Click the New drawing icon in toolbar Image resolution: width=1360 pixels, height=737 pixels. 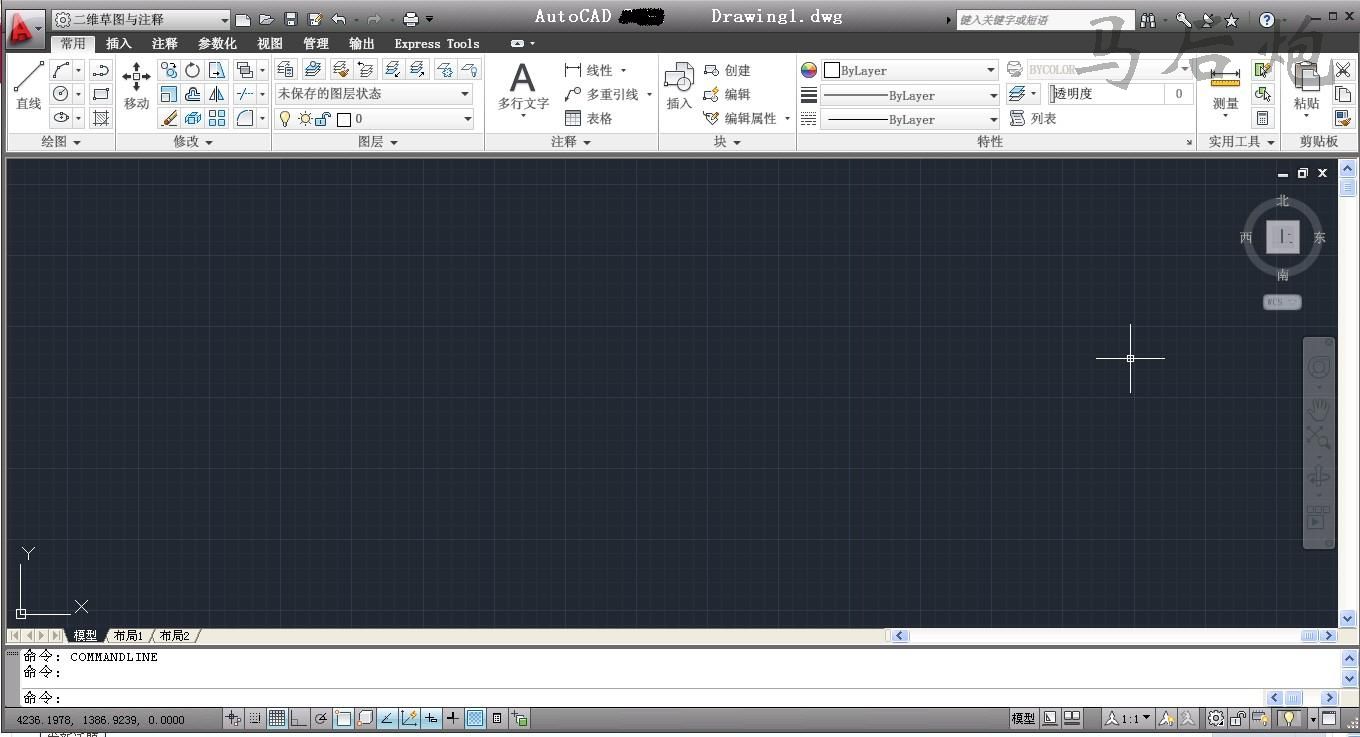point(242,19)
